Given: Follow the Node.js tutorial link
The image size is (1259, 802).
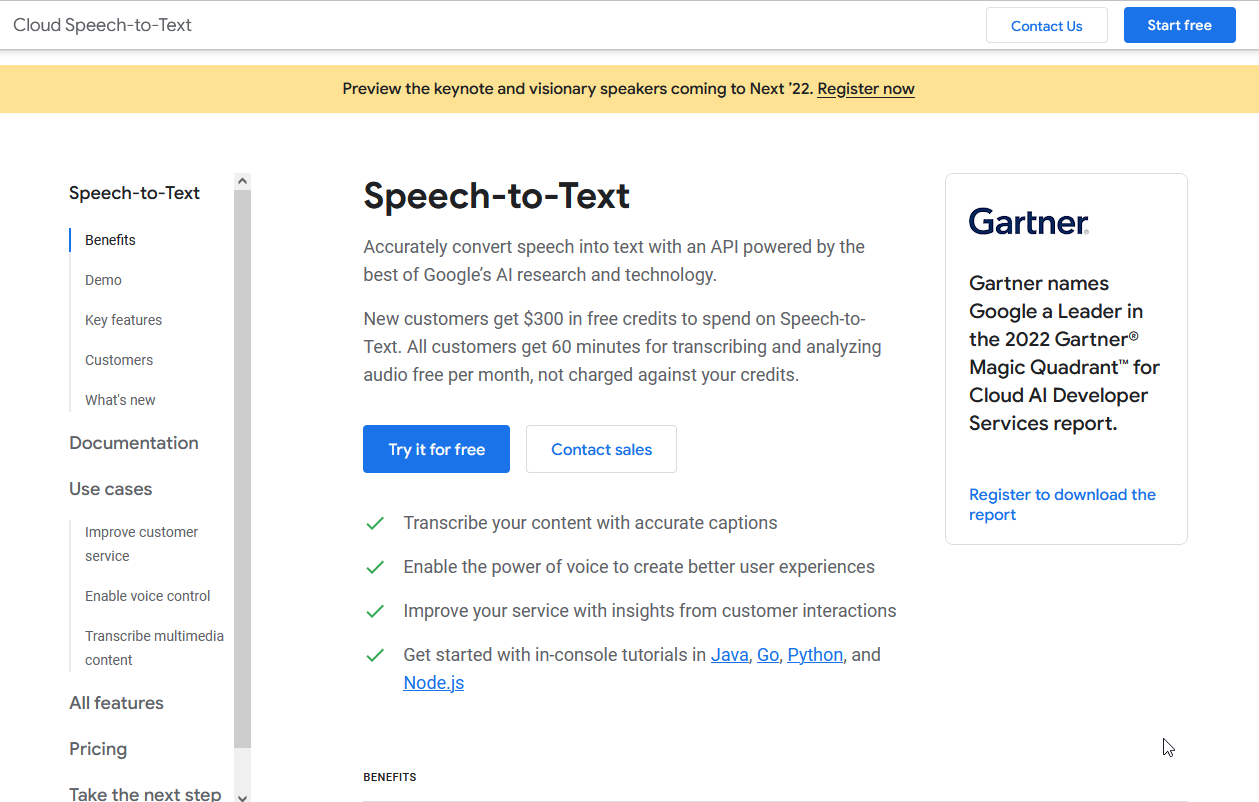Looking at the screenshot, I should click(x=433, y=683).
